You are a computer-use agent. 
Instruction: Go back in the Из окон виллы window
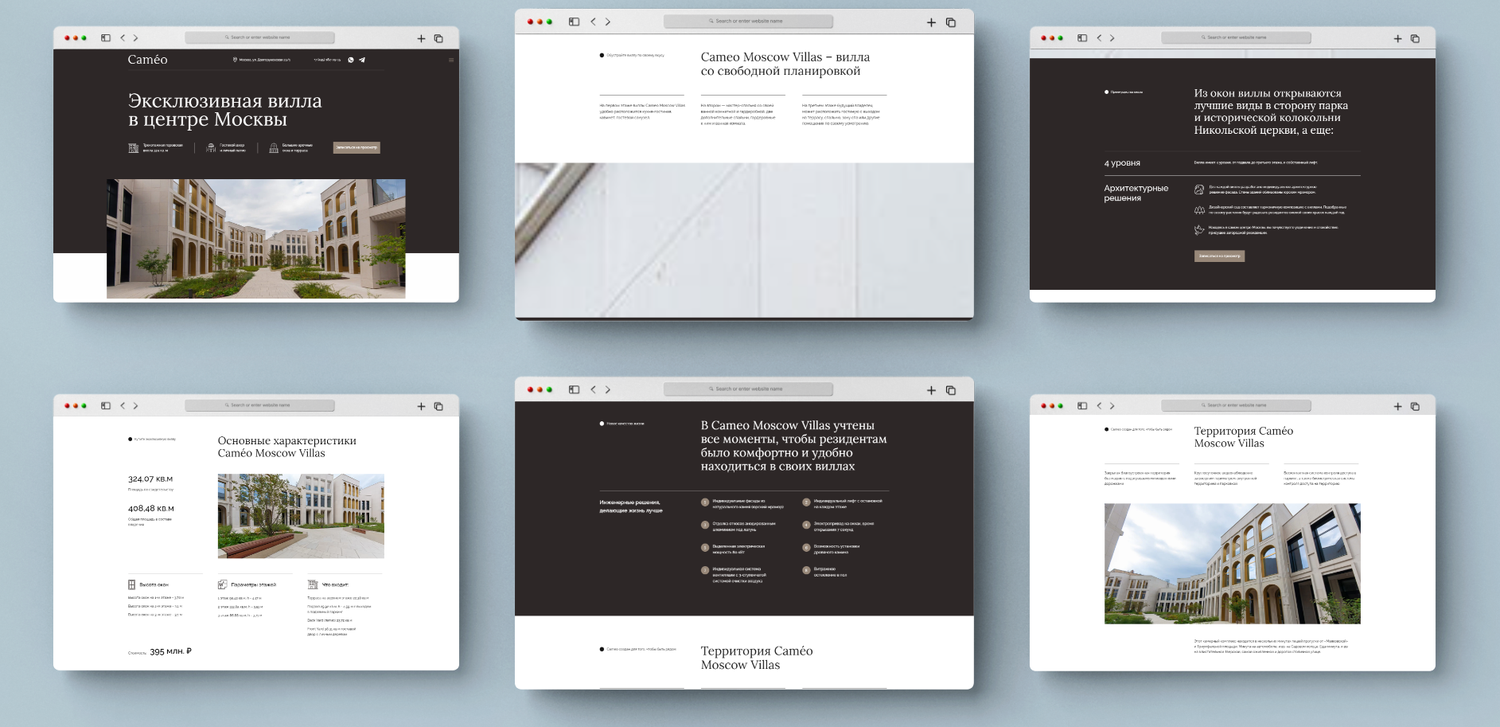pos(1100,38)
